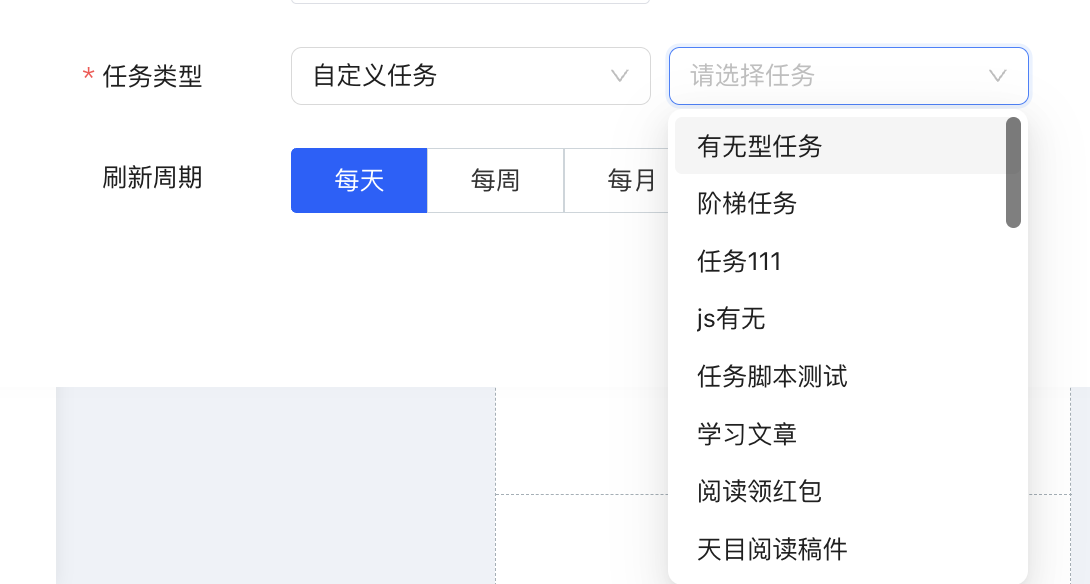
Task: Click the gray panel area below the form
Action: [275, 485]
